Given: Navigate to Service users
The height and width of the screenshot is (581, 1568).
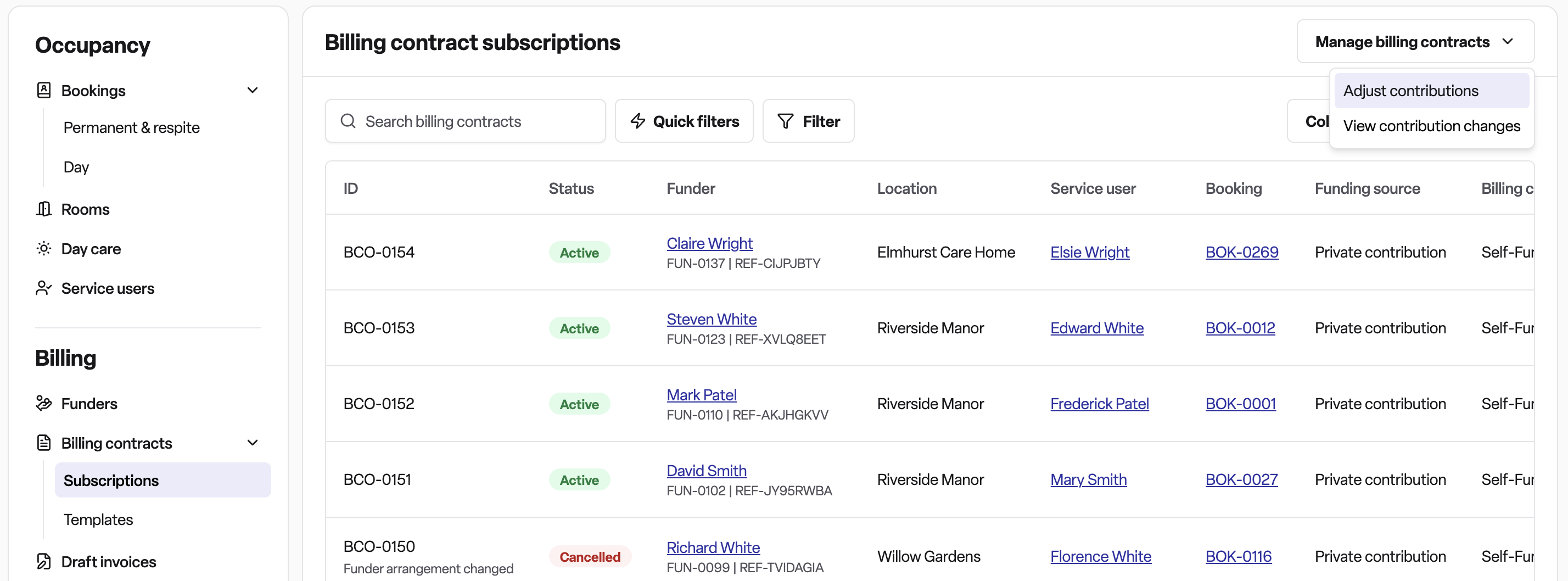Looking at the screenshot, I should [108, 288].
